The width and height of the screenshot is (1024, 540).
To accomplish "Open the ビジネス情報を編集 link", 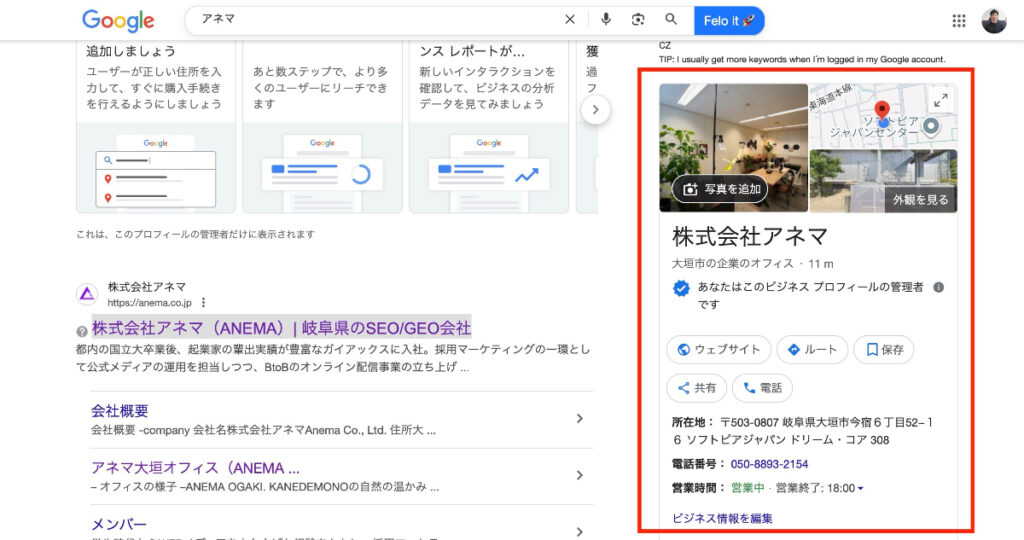I will click(x=722, y=518).
